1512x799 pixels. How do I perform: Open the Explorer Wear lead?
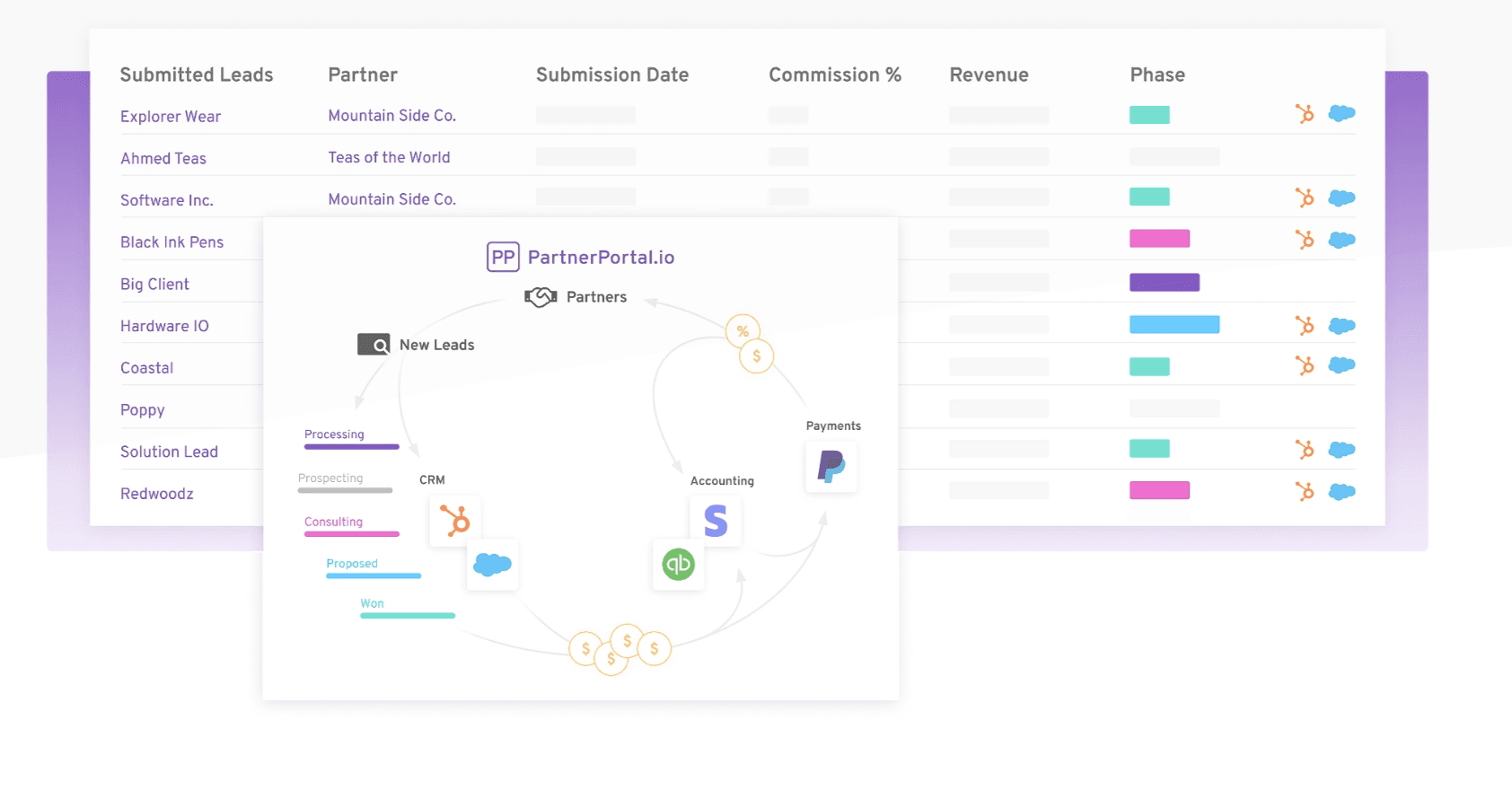(x=171, y=117)
